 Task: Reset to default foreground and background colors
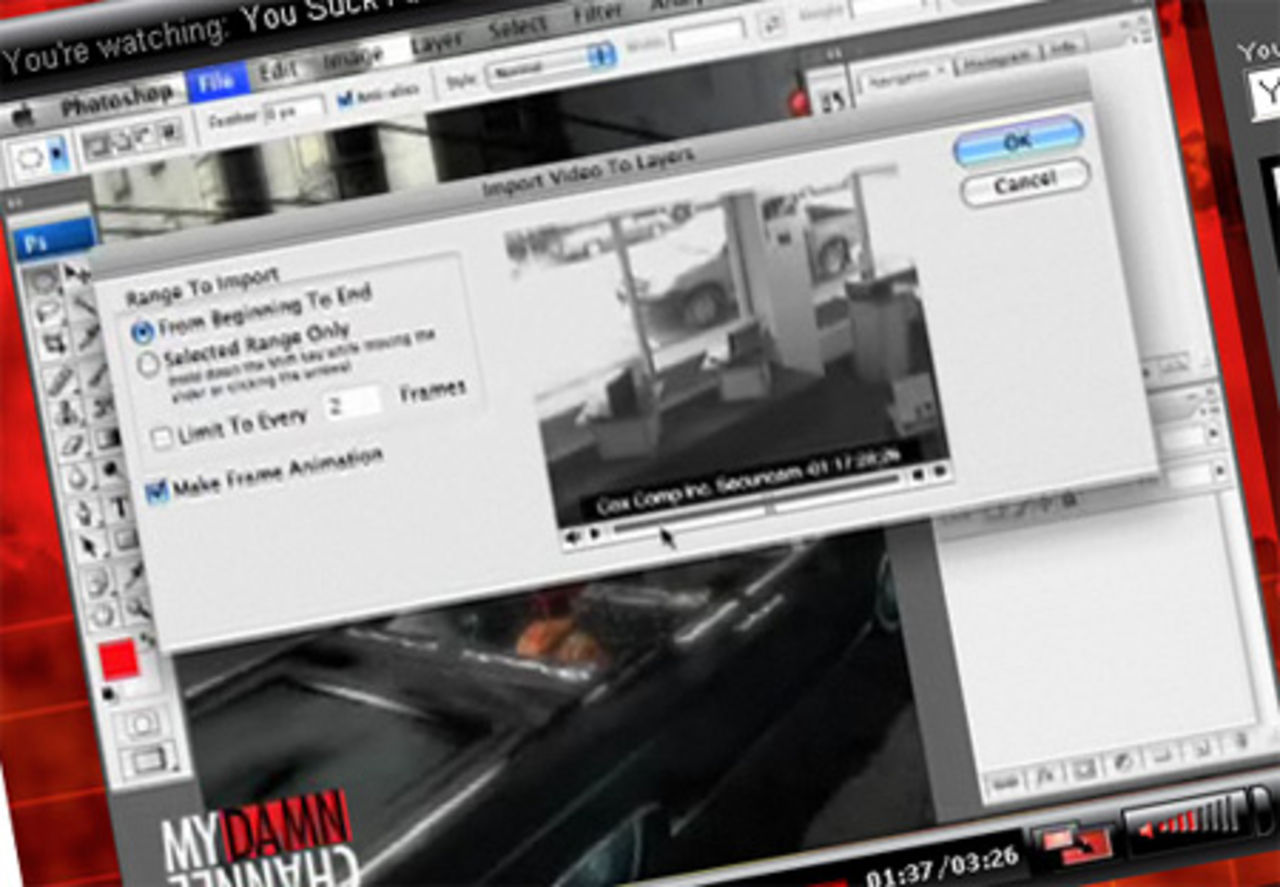coord(108,693)
